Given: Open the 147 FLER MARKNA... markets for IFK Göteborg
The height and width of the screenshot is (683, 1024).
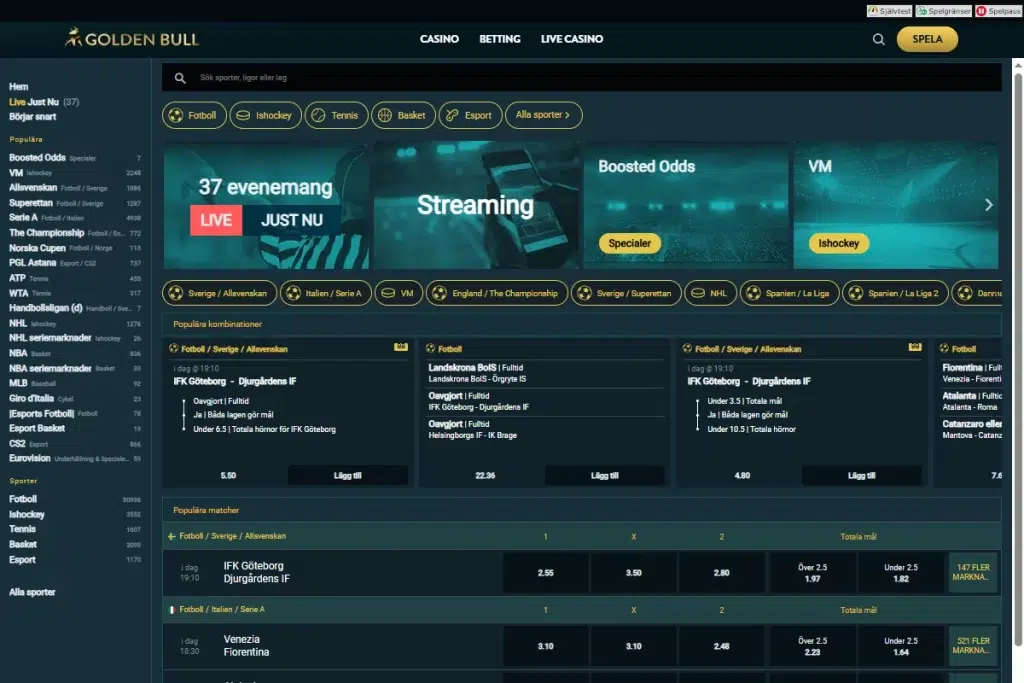Looking at the screenshot, I should (972, 573).
